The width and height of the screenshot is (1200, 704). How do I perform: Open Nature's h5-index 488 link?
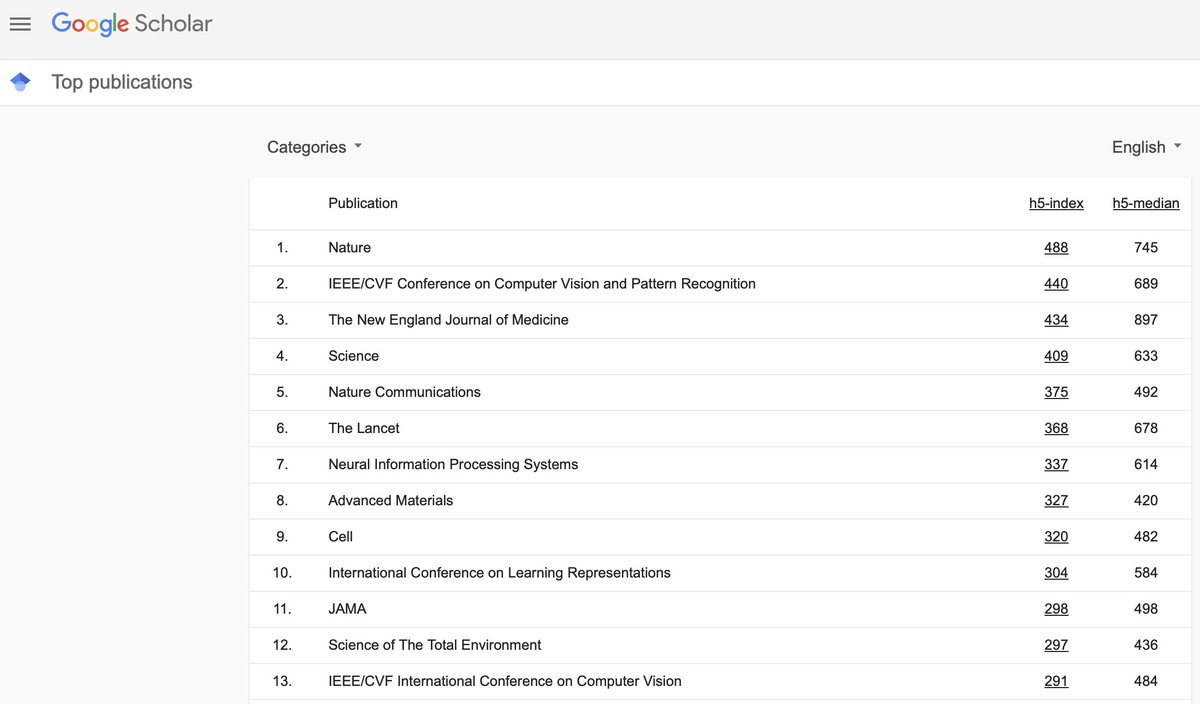[1056, 248]
